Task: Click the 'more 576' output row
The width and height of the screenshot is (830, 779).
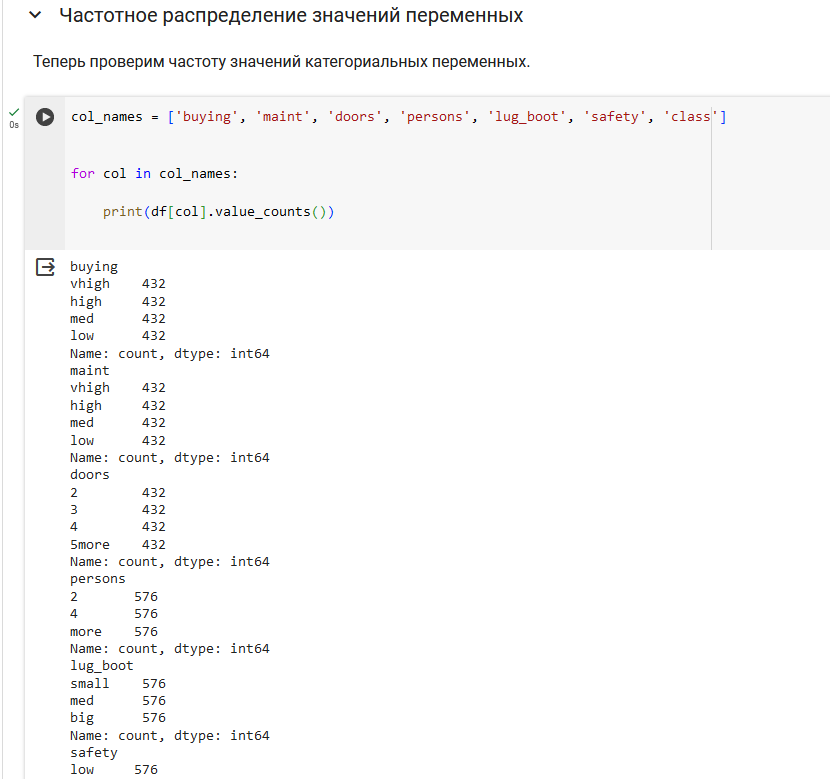Action: point(114,631)
